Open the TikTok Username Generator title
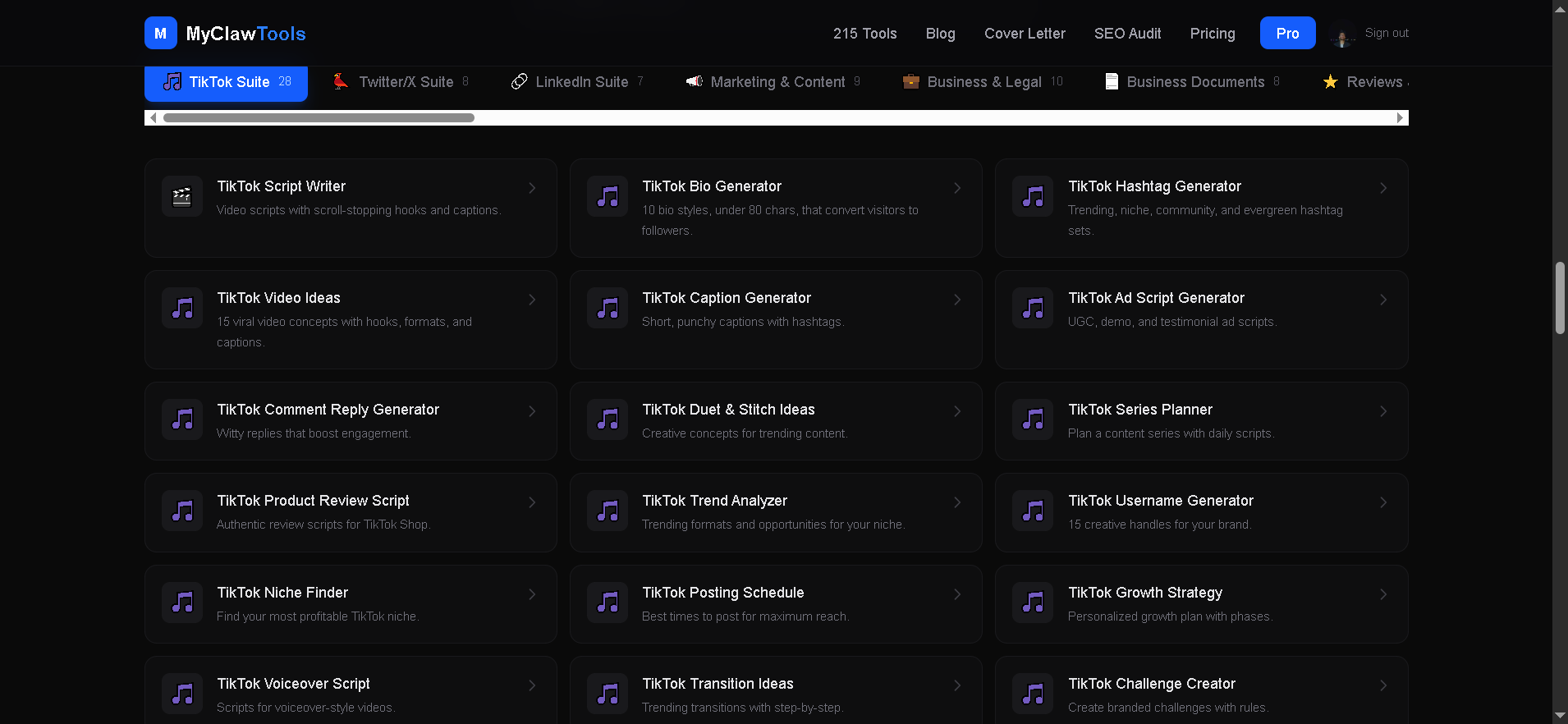1568x724 pixels. tap(1161, 501)
